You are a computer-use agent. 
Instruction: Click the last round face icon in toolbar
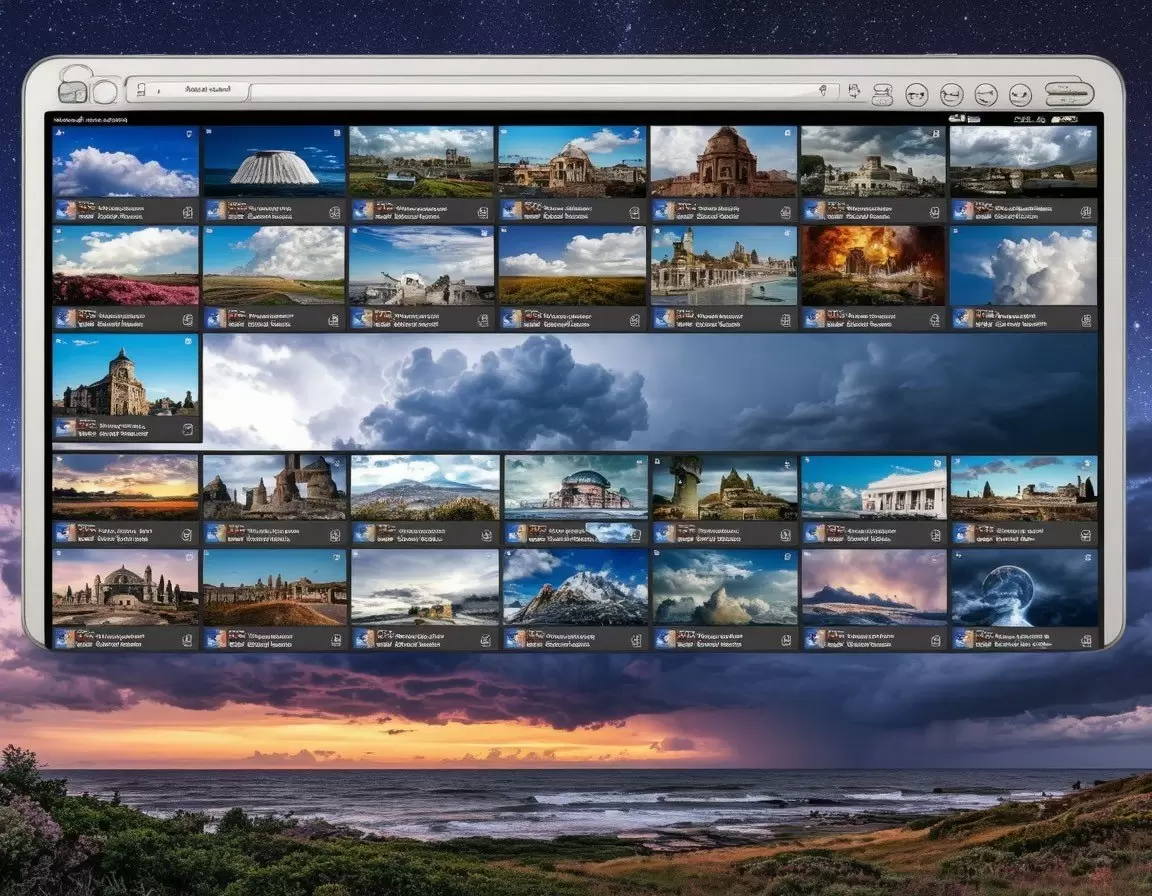tap(1020, 94)
